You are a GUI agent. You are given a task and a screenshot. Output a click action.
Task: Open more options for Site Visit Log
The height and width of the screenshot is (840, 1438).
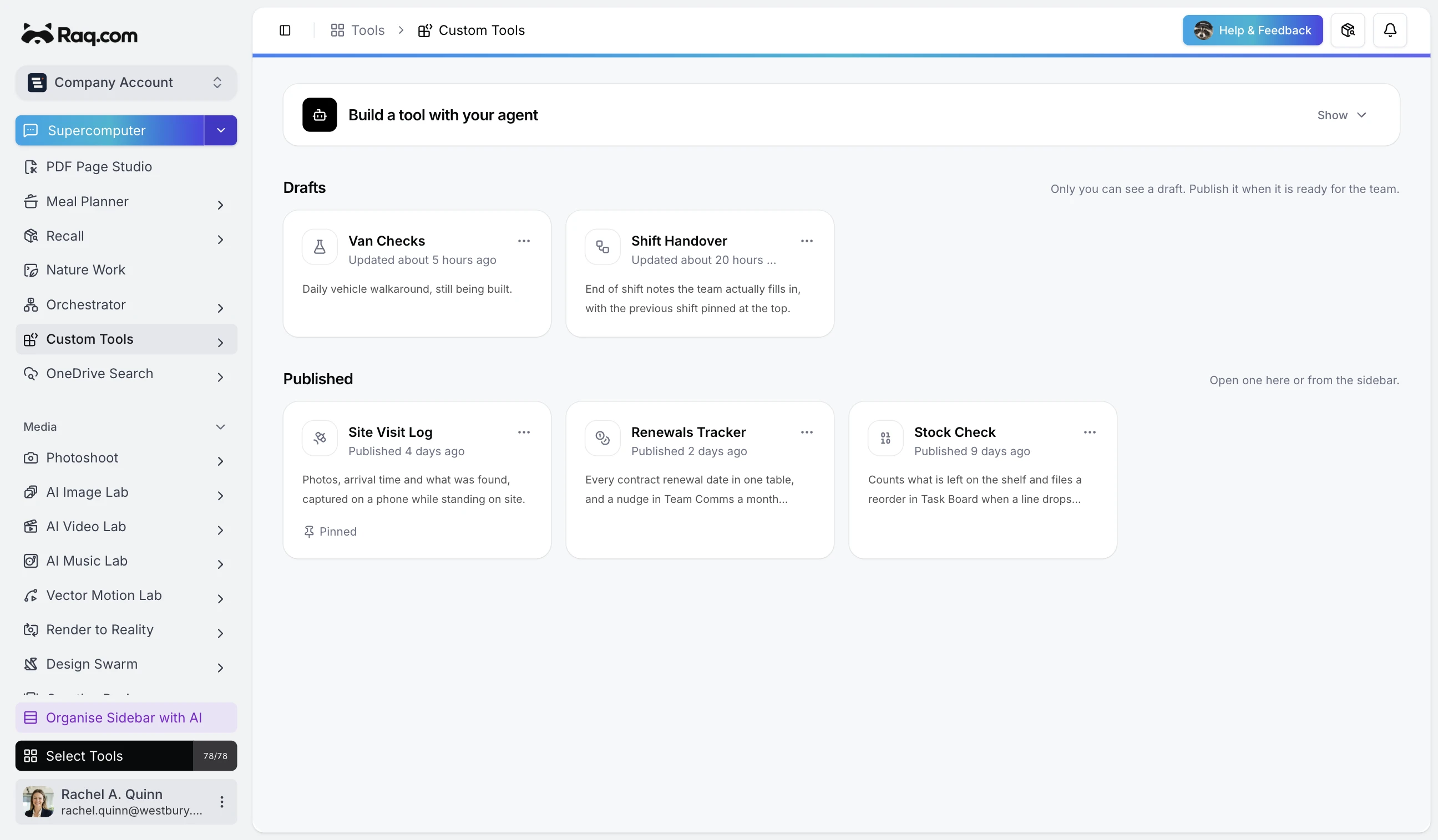click(524, 432)
